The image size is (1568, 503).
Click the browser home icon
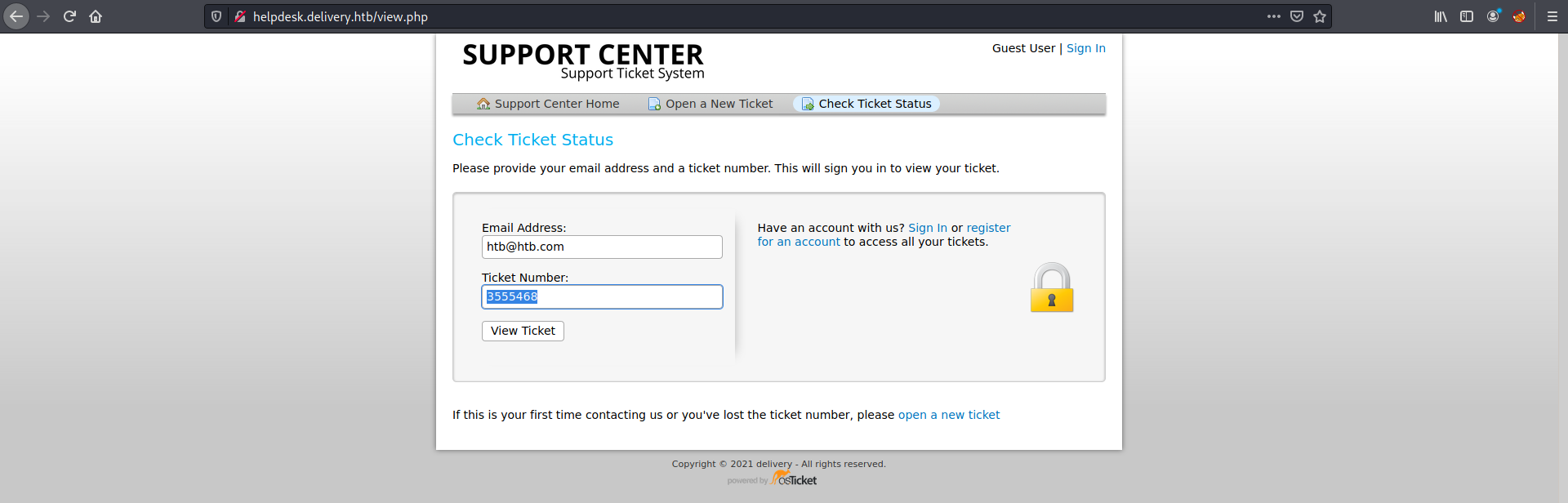[x=96, y=16]
